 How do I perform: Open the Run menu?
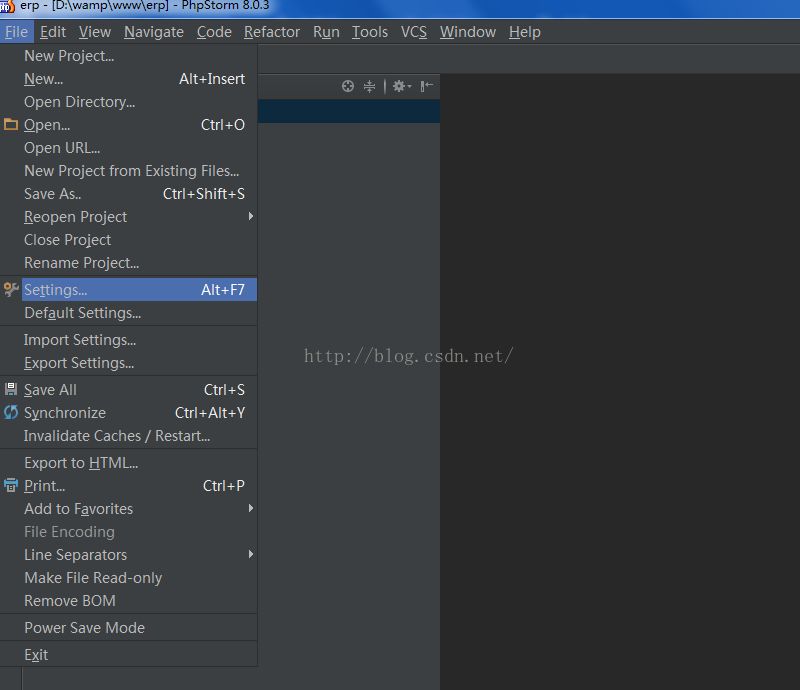click(326, 32)
